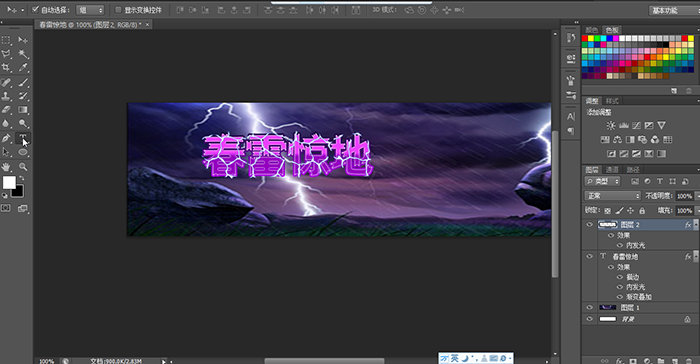Screen dimensions: 700x364
Task: Select the Brush tool
Action: [x=23, y=82]
